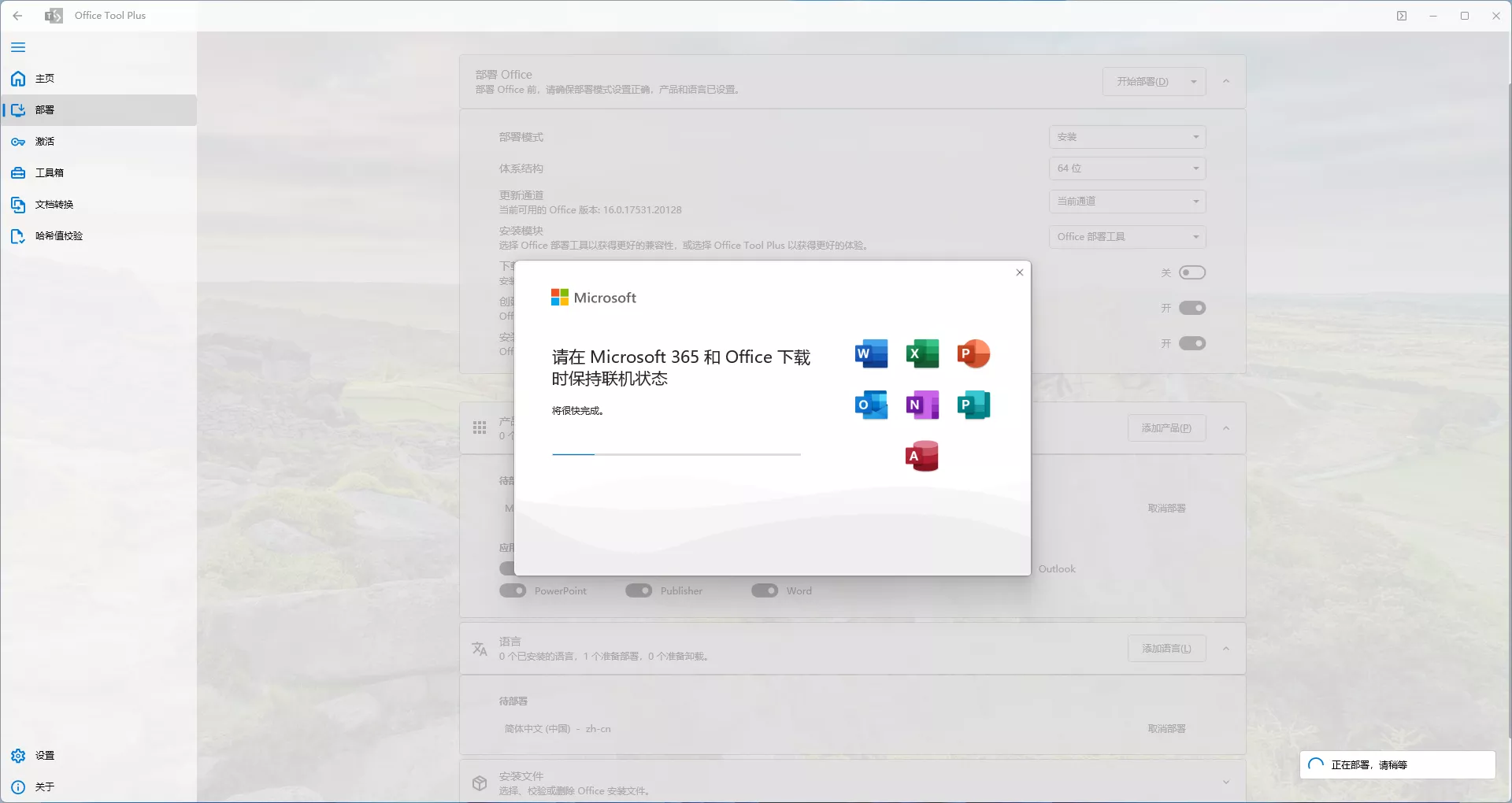Click the Publisher icon in installer dialog
The image size is (1512, 803).
pos(973,405)
